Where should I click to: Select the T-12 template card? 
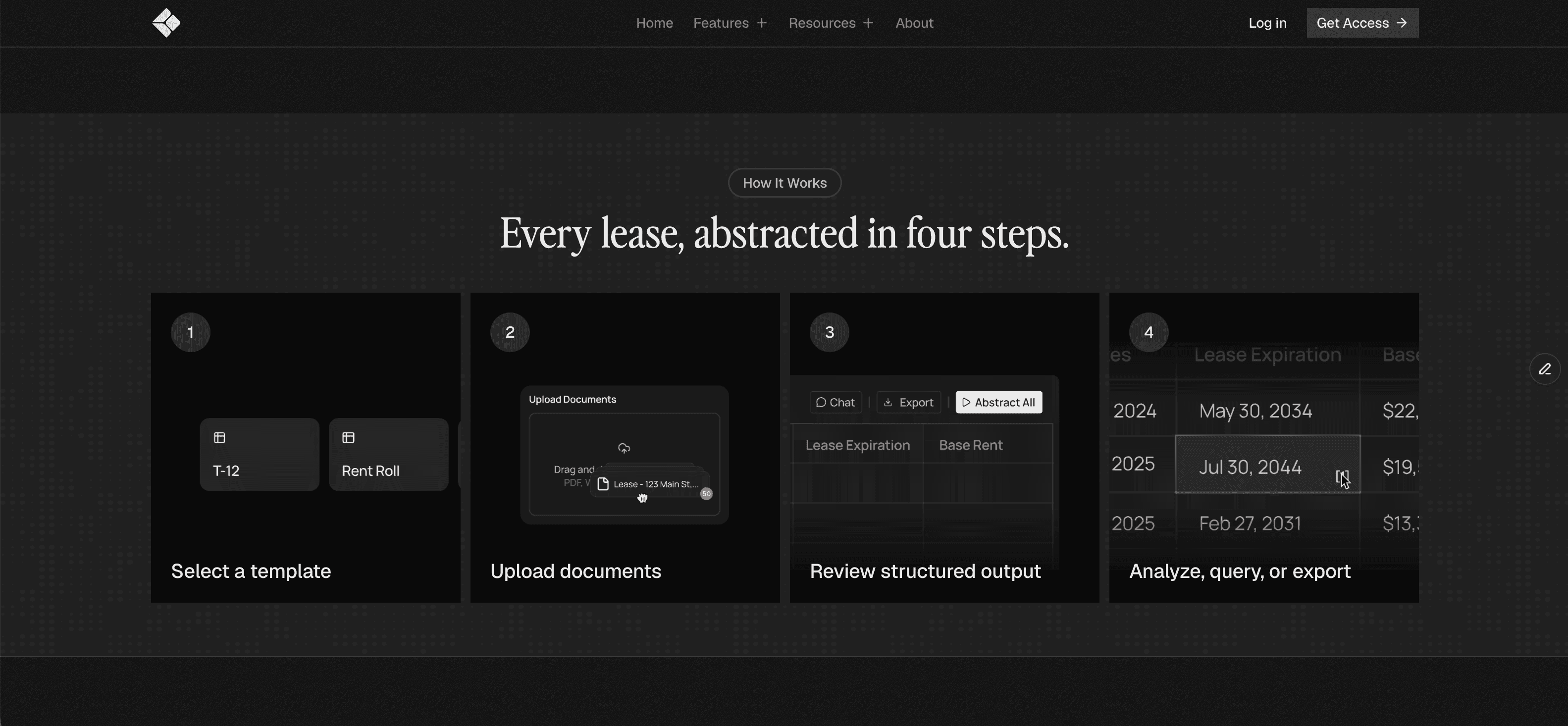(x=260, y=454)
